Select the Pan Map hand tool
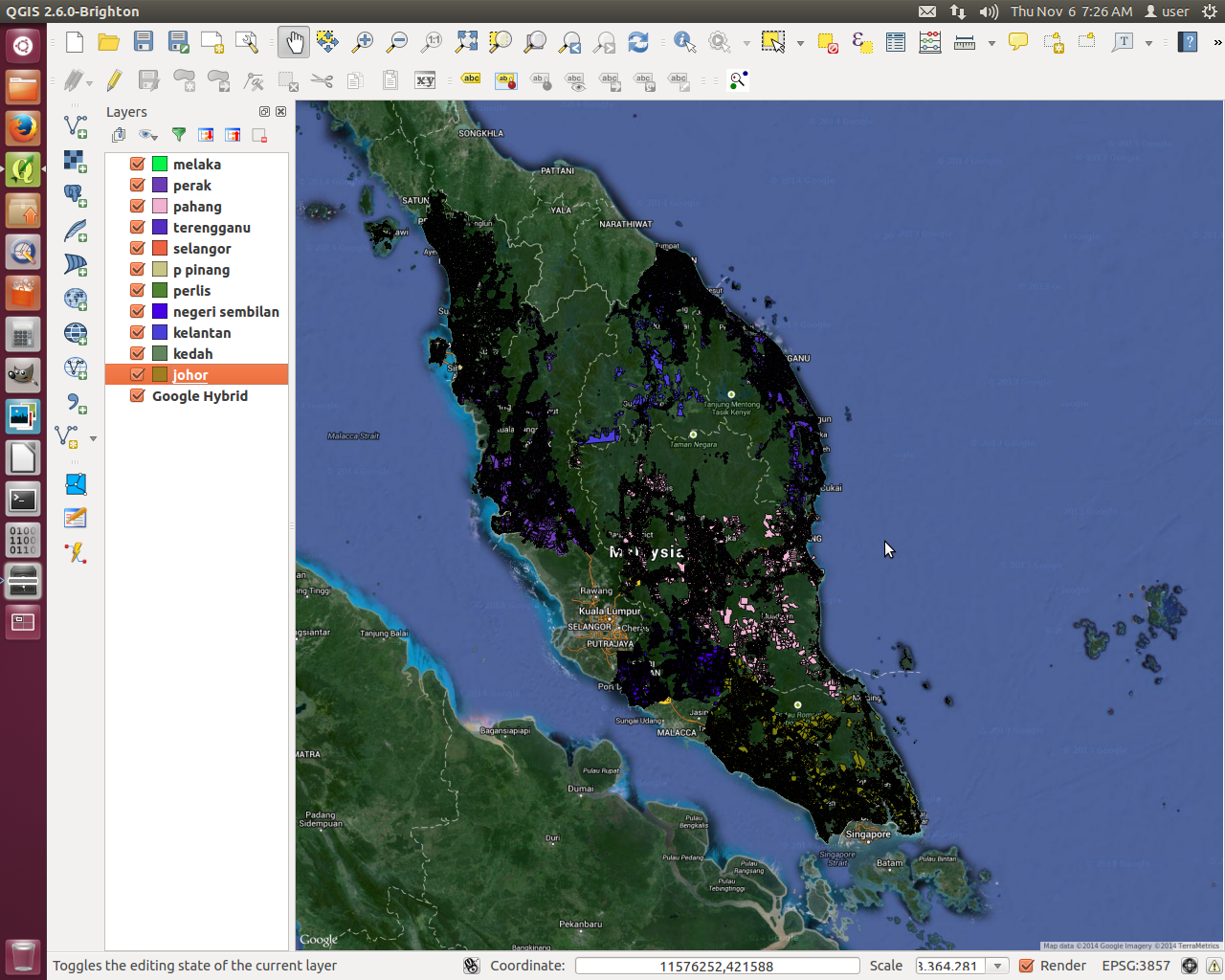Screen dimensions: 1225x980 294,42
